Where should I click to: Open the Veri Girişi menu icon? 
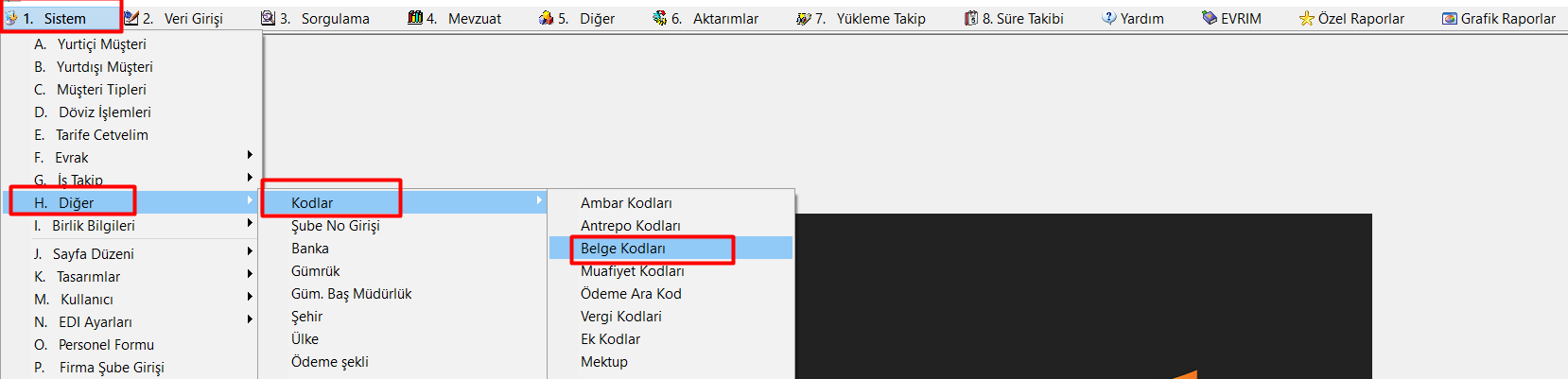[x=131, y=18]
